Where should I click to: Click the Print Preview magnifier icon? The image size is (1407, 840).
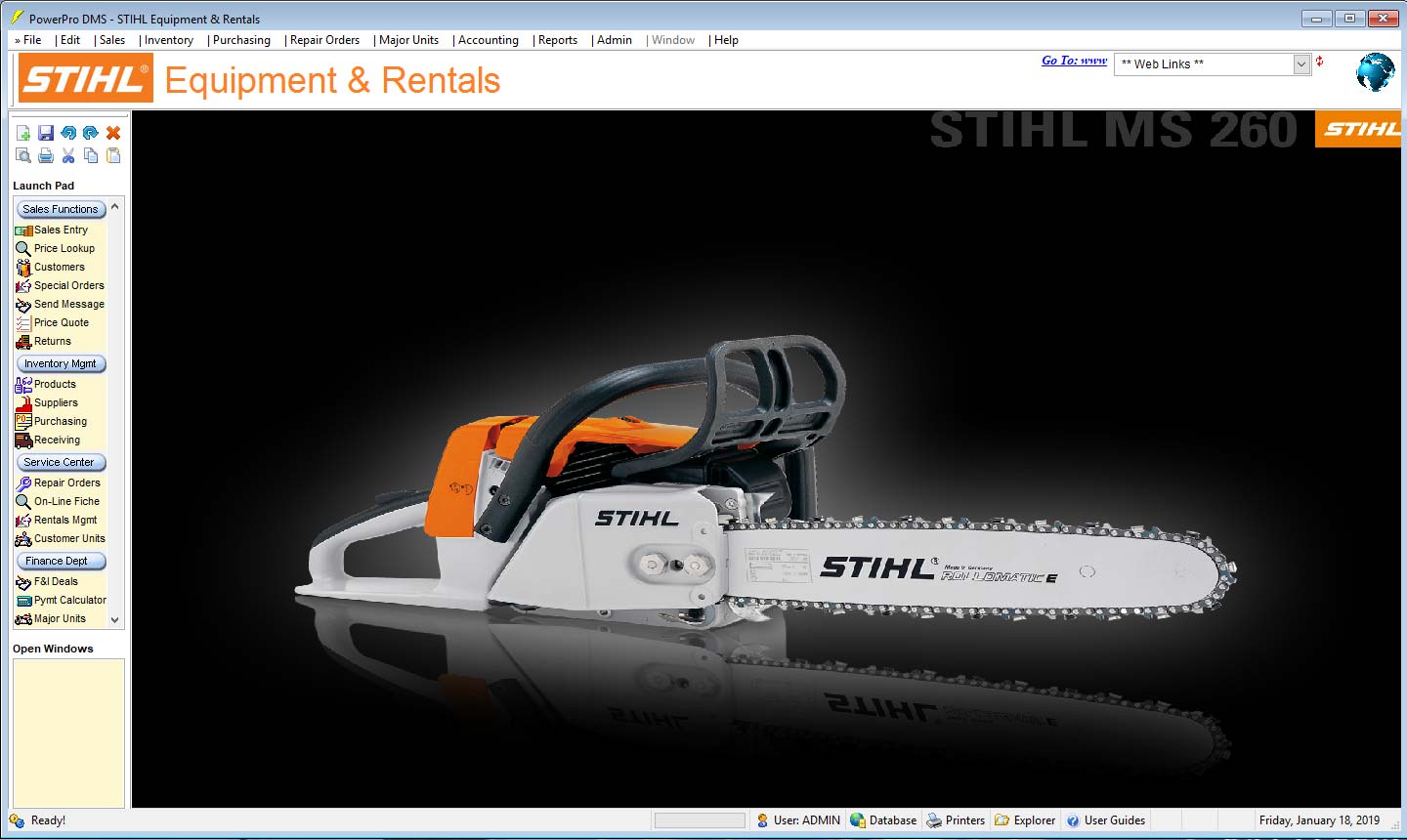click(x=23, y=155)
